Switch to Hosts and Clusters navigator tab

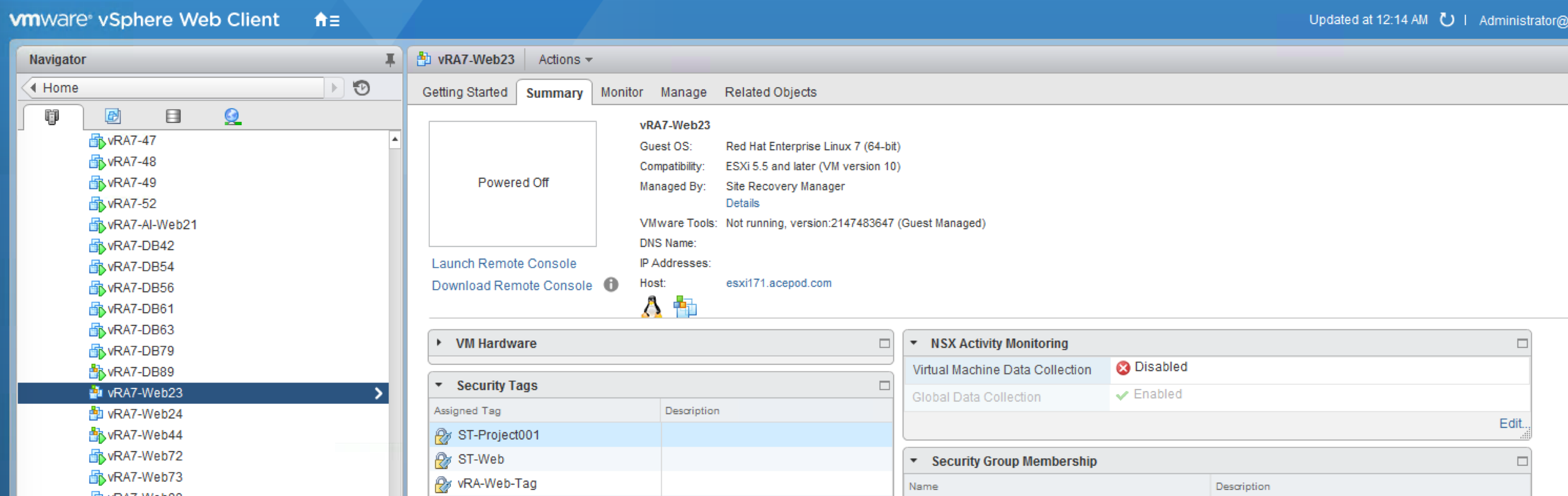pyautogui.click(x=52, y=116)
